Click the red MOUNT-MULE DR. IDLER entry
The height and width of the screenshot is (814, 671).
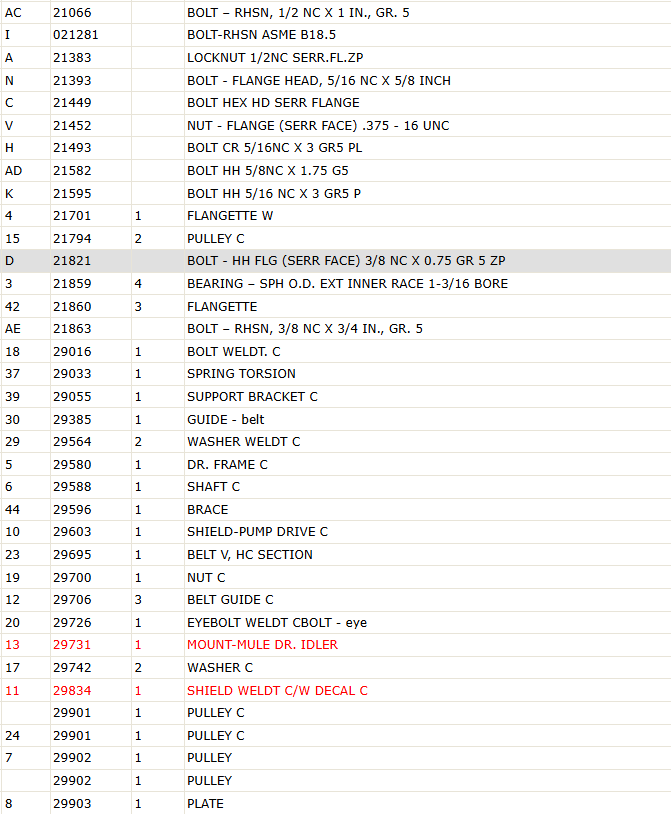click(x=262, y=645)
